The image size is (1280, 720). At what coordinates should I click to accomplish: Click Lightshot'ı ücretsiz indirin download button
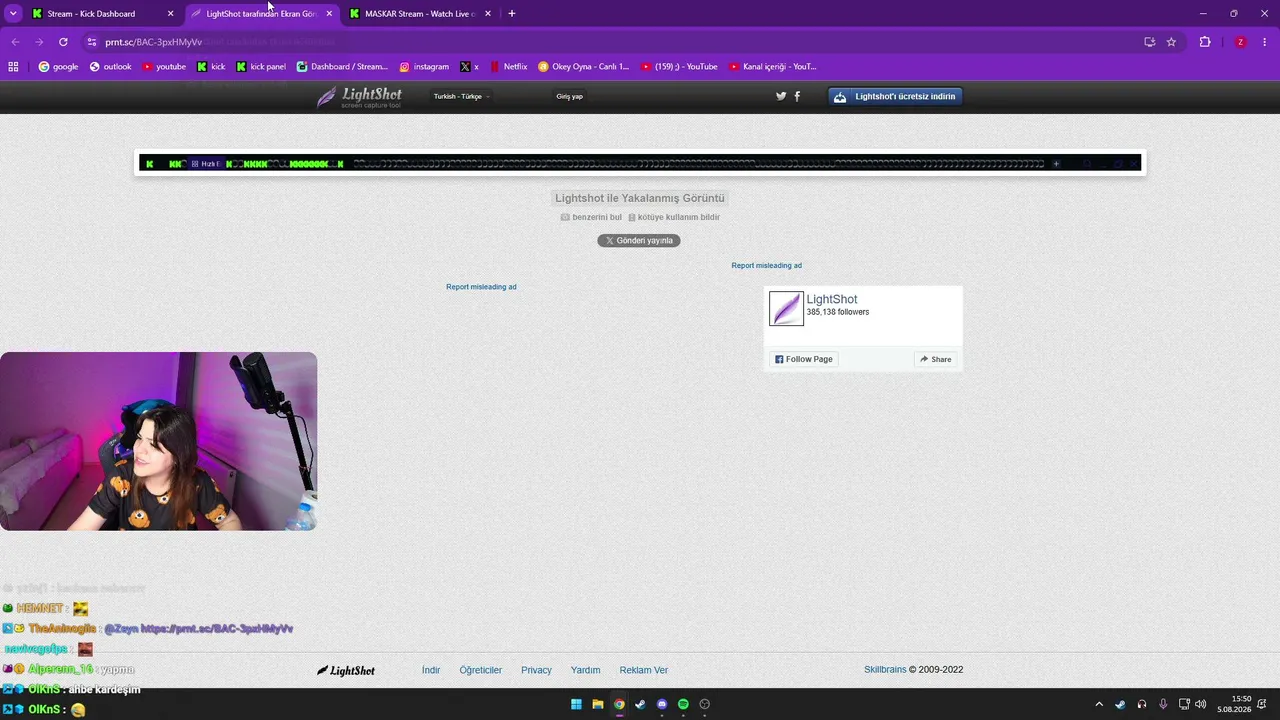[895, 96]
